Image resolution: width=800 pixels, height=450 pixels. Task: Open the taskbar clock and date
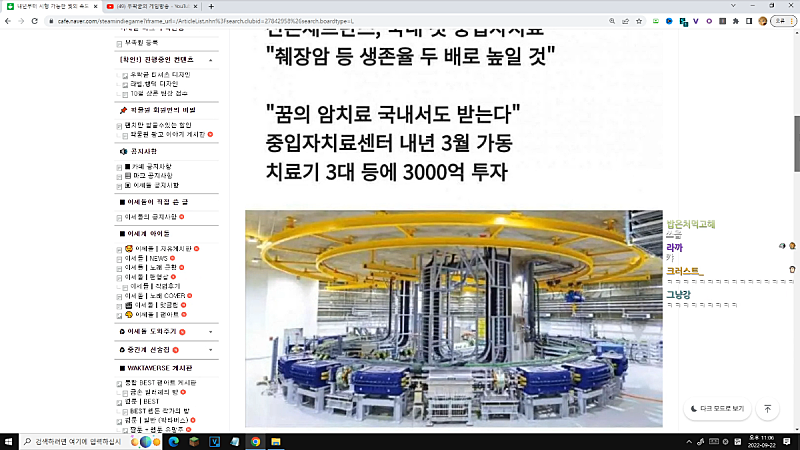[761, 441]
